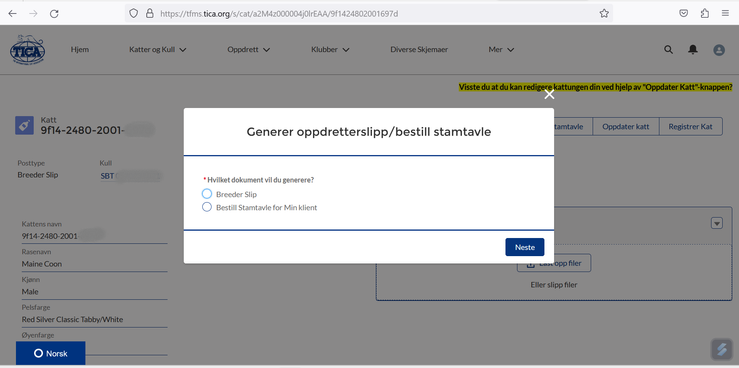Image resolution: width=739 pixels, height=368 pixels.
Task: Click the Neste button
Action: pos(525,247)
